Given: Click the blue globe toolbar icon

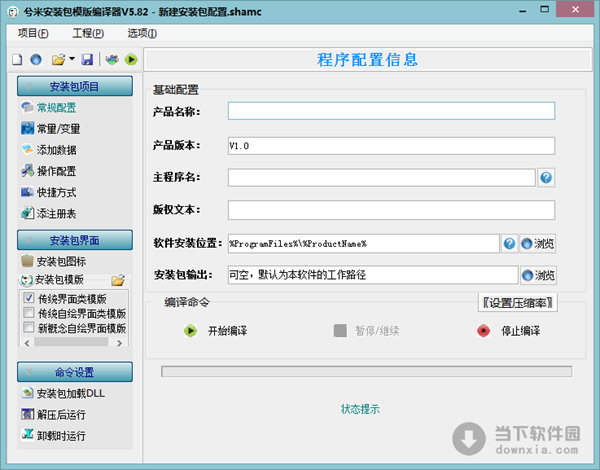Looking at the screenshot, I should point(36,59).
